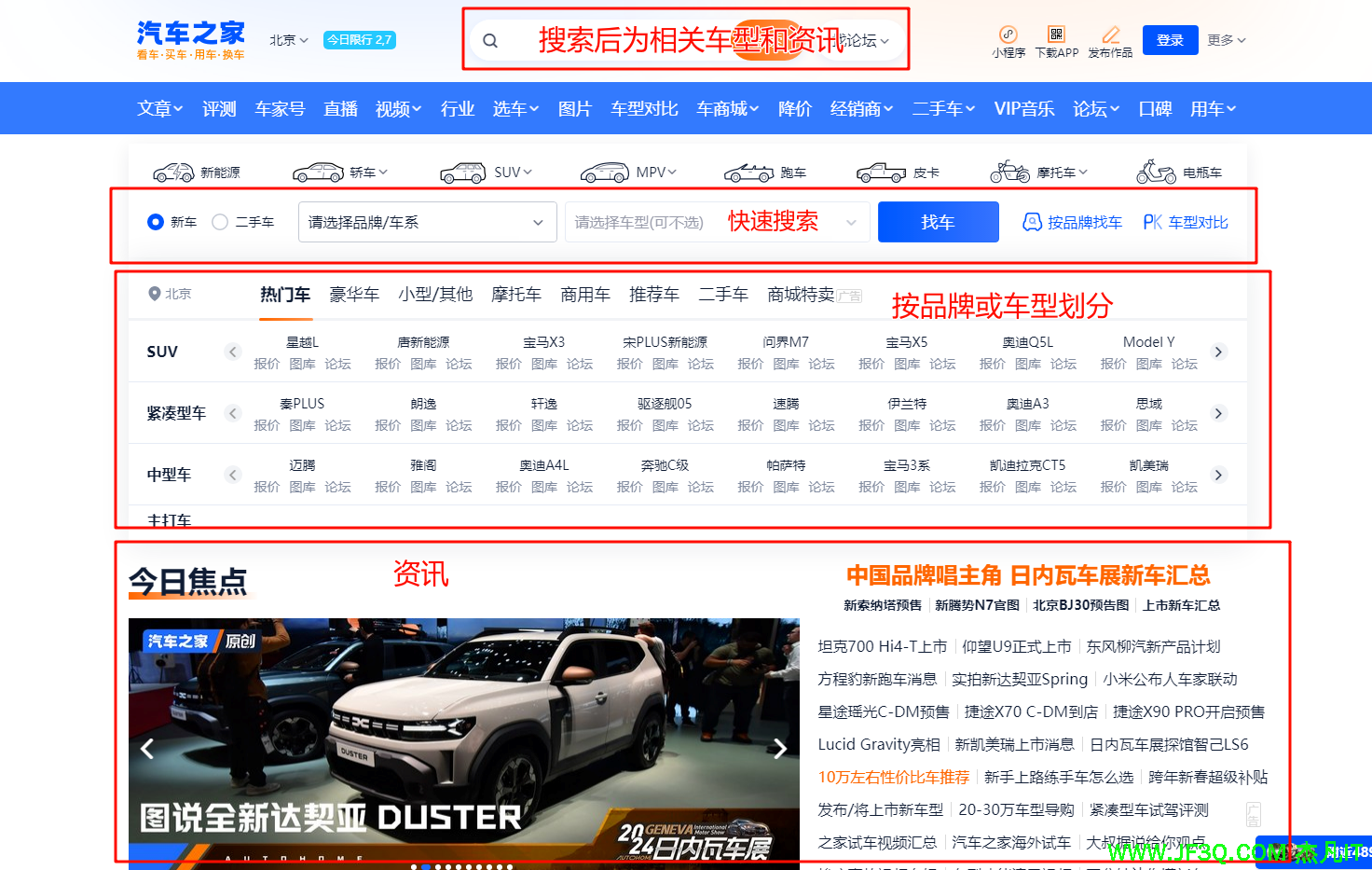The width and height of the screenshot is (1372, 870).
Task: Select the 皮卡 pickup truck icon
Action: 882,173
